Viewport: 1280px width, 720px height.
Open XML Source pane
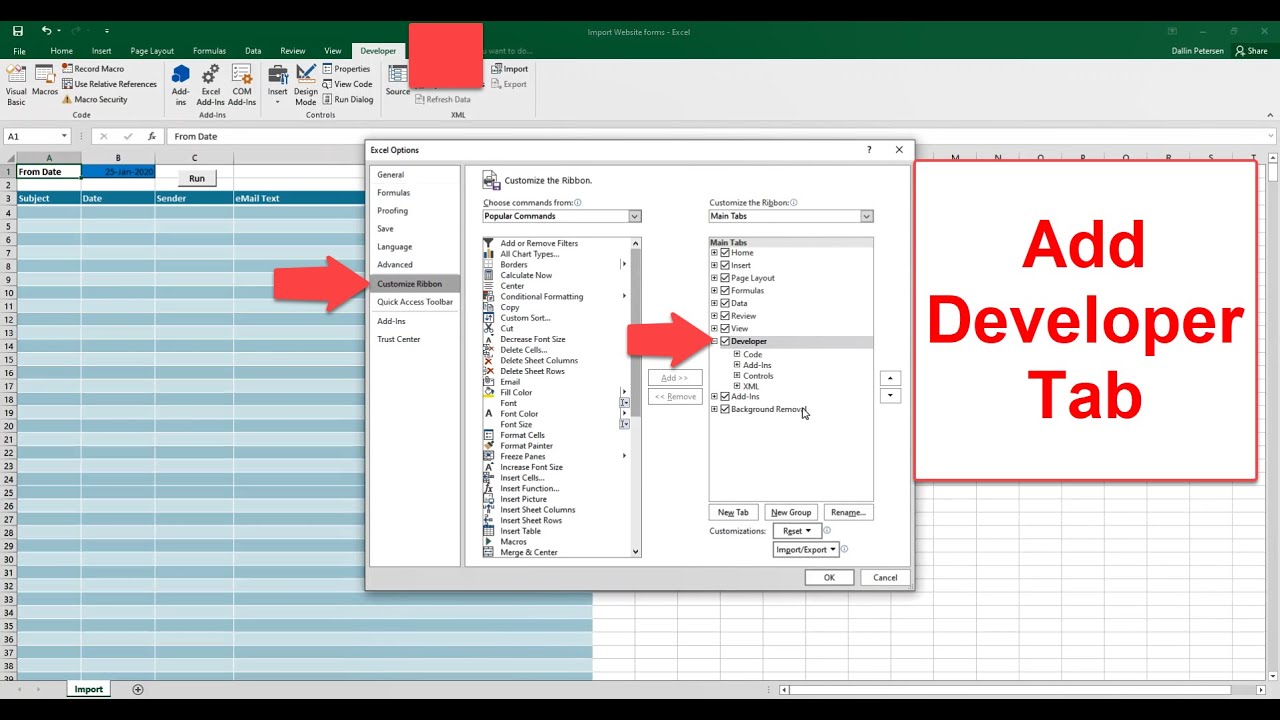point(398,81)
